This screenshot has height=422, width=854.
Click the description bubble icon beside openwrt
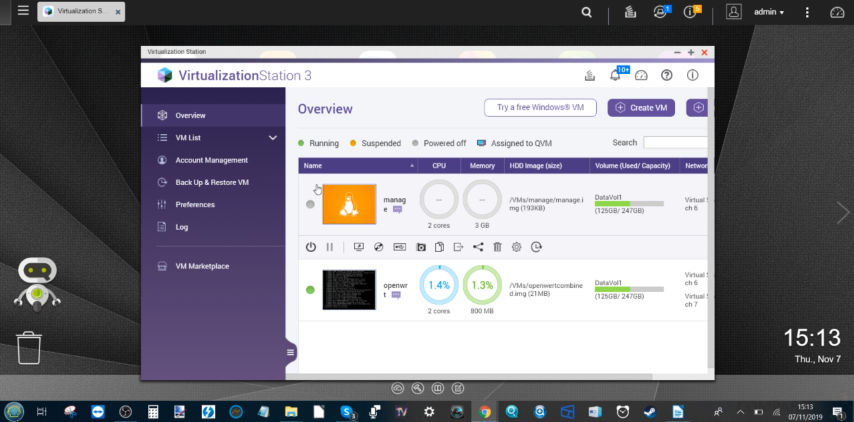396,295
